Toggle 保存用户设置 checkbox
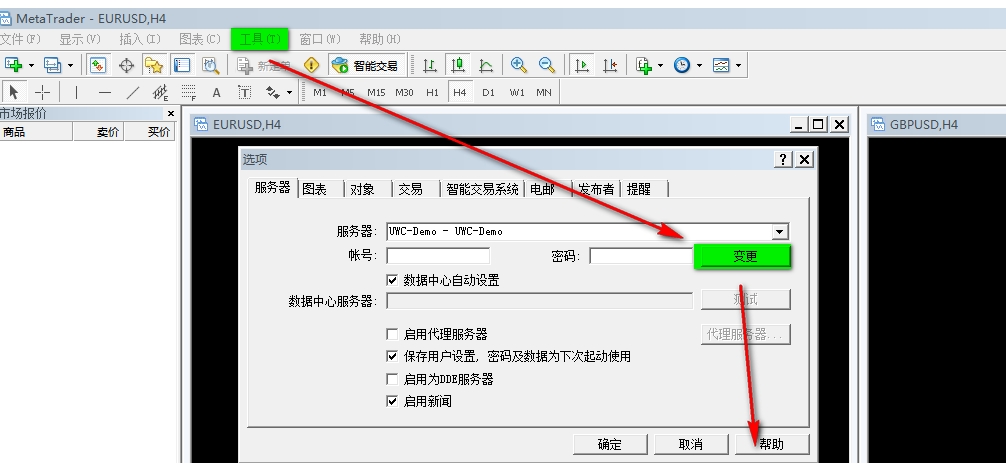The width and height of the screenshot is (1006, 463). tap(392, 356)
